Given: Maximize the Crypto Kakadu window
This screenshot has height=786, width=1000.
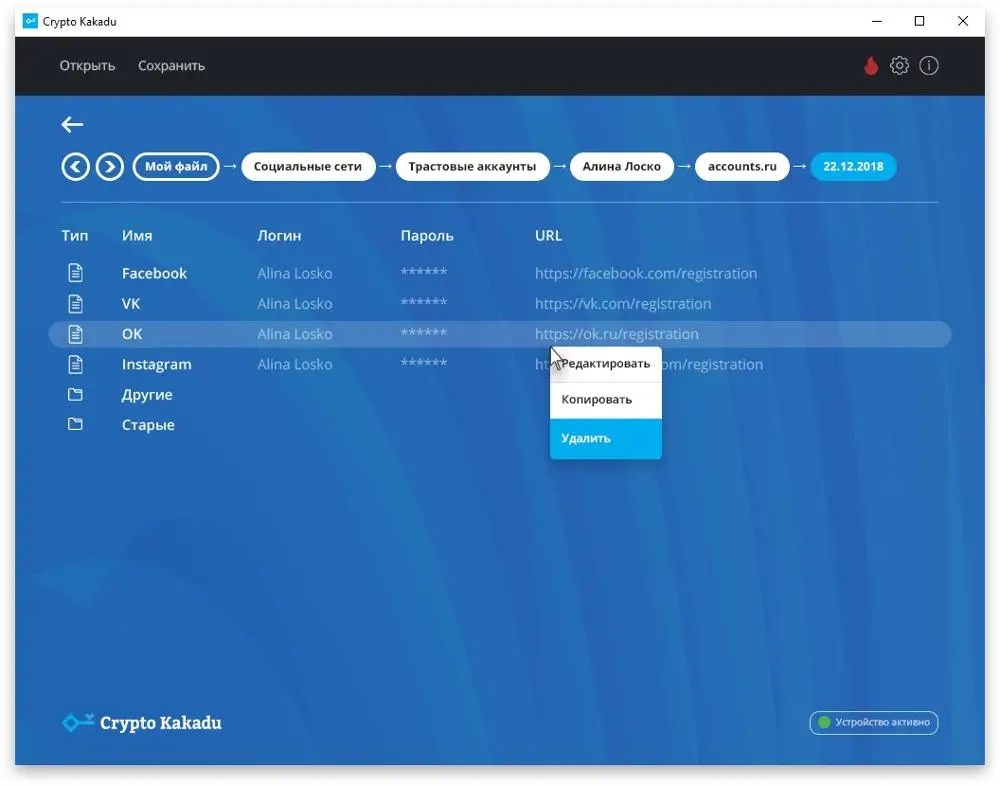Looking at the screenshot, I should (x=920, y=21).
